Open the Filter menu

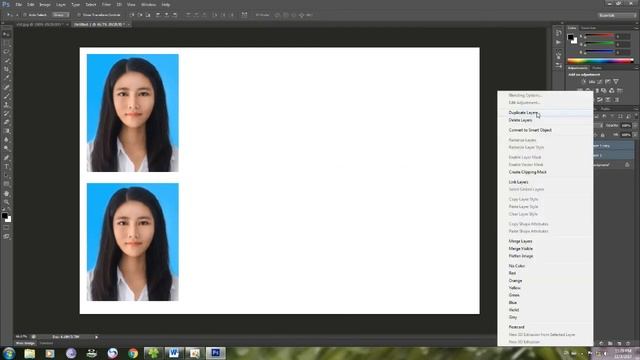pyautogui.click(x=106, y=4)
